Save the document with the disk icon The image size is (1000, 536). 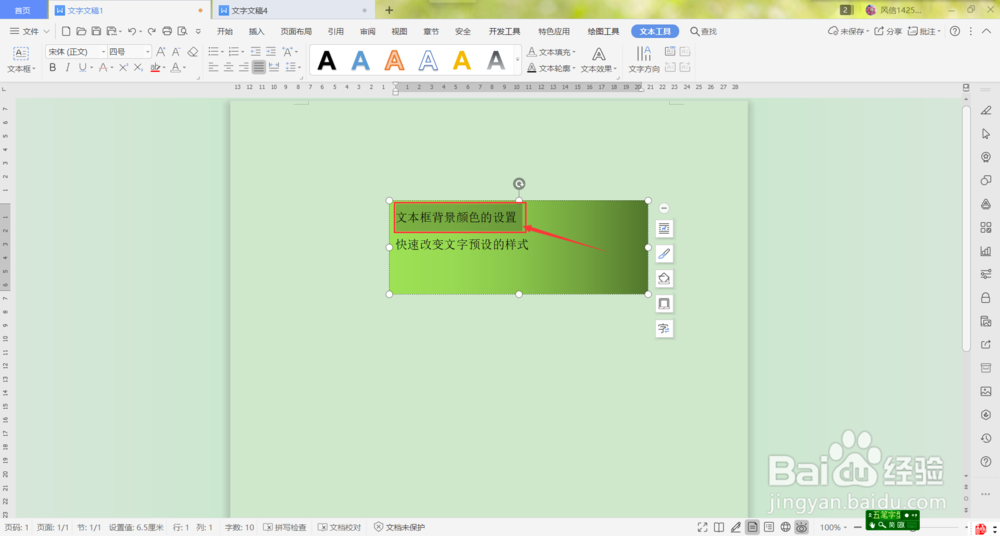96,31
